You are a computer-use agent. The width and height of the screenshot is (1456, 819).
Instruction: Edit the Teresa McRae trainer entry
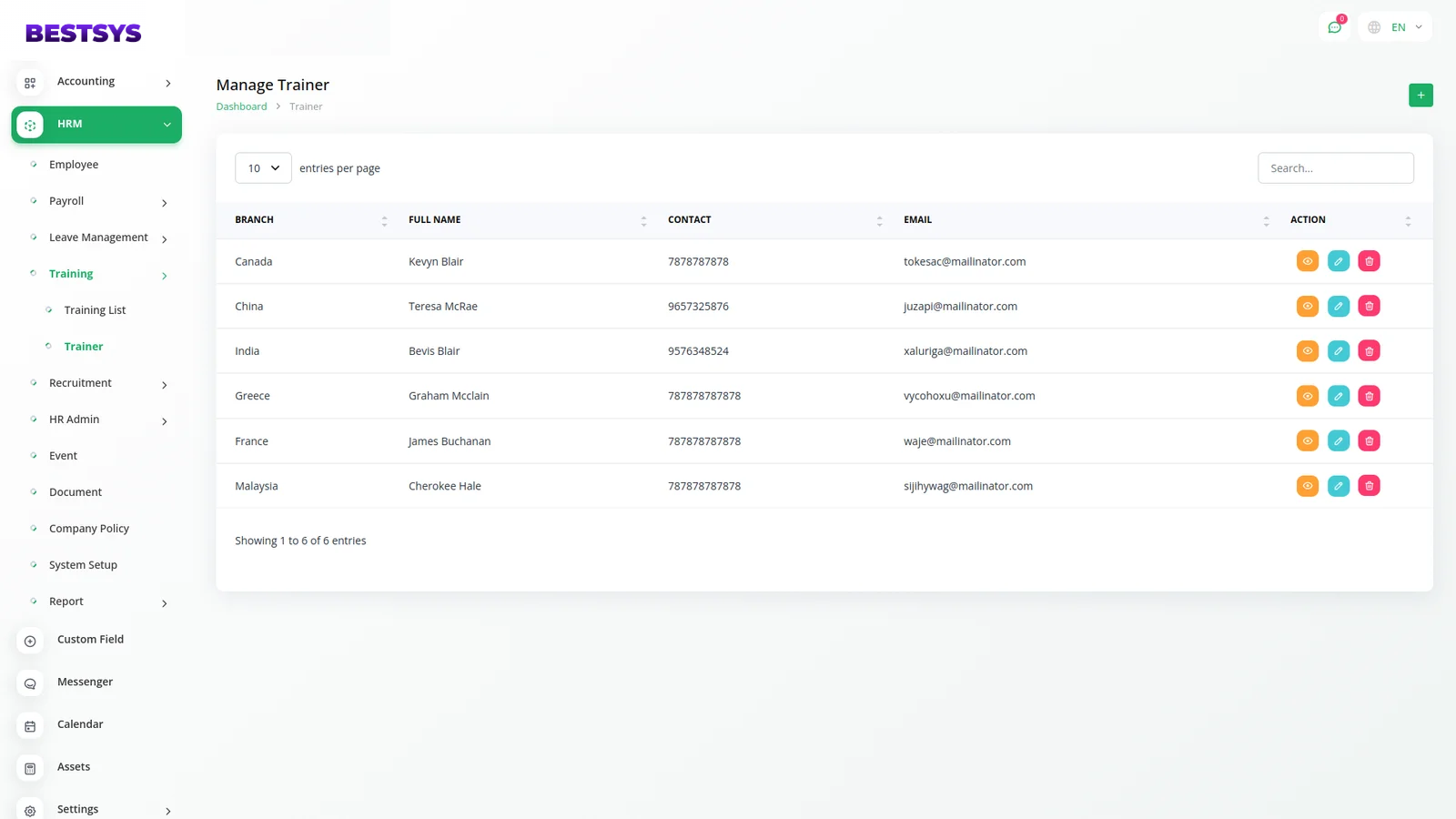pos(1338,307)
